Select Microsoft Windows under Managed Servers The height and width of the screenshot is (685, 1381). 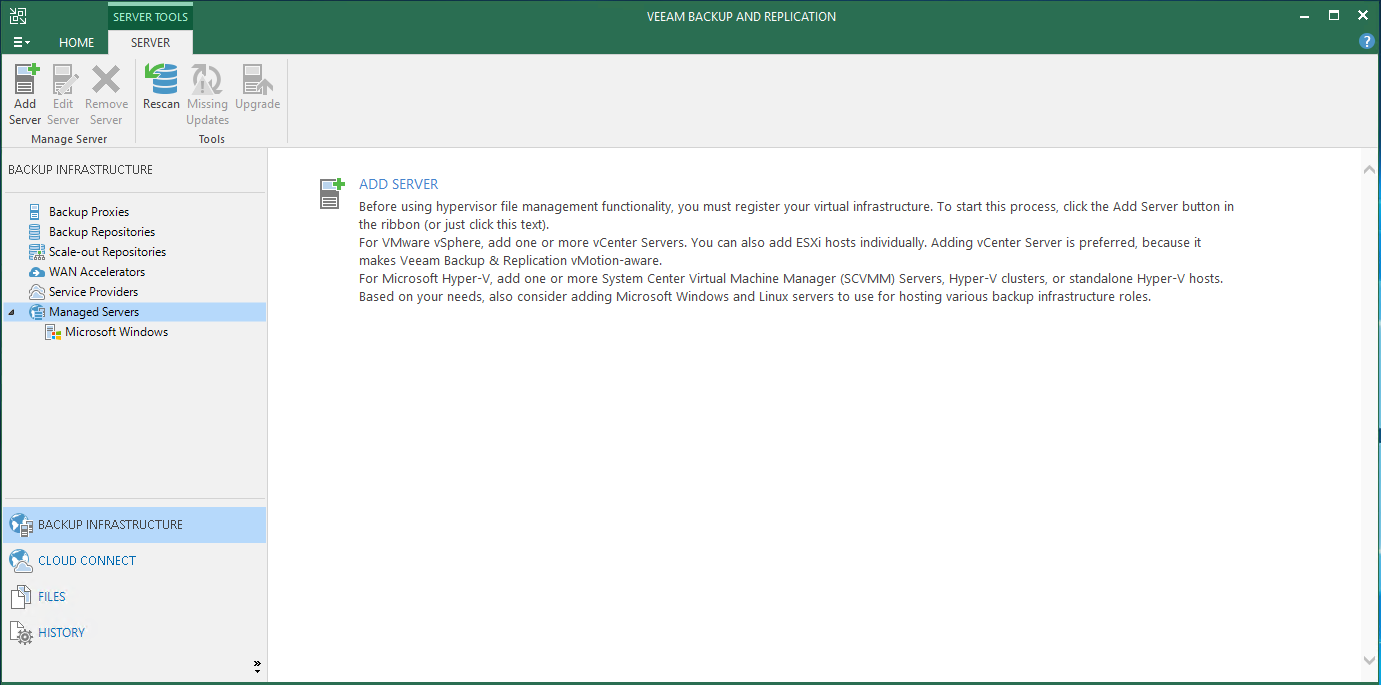[x=116, y=332]
